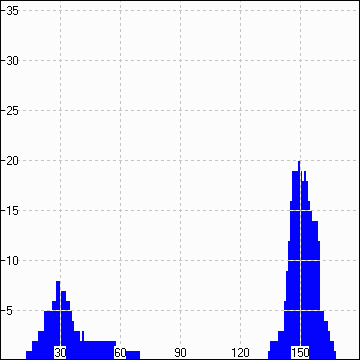Click the low flat bars between 30 and 60
This screenshot has width=360, height=360.
tap(100, 350)
